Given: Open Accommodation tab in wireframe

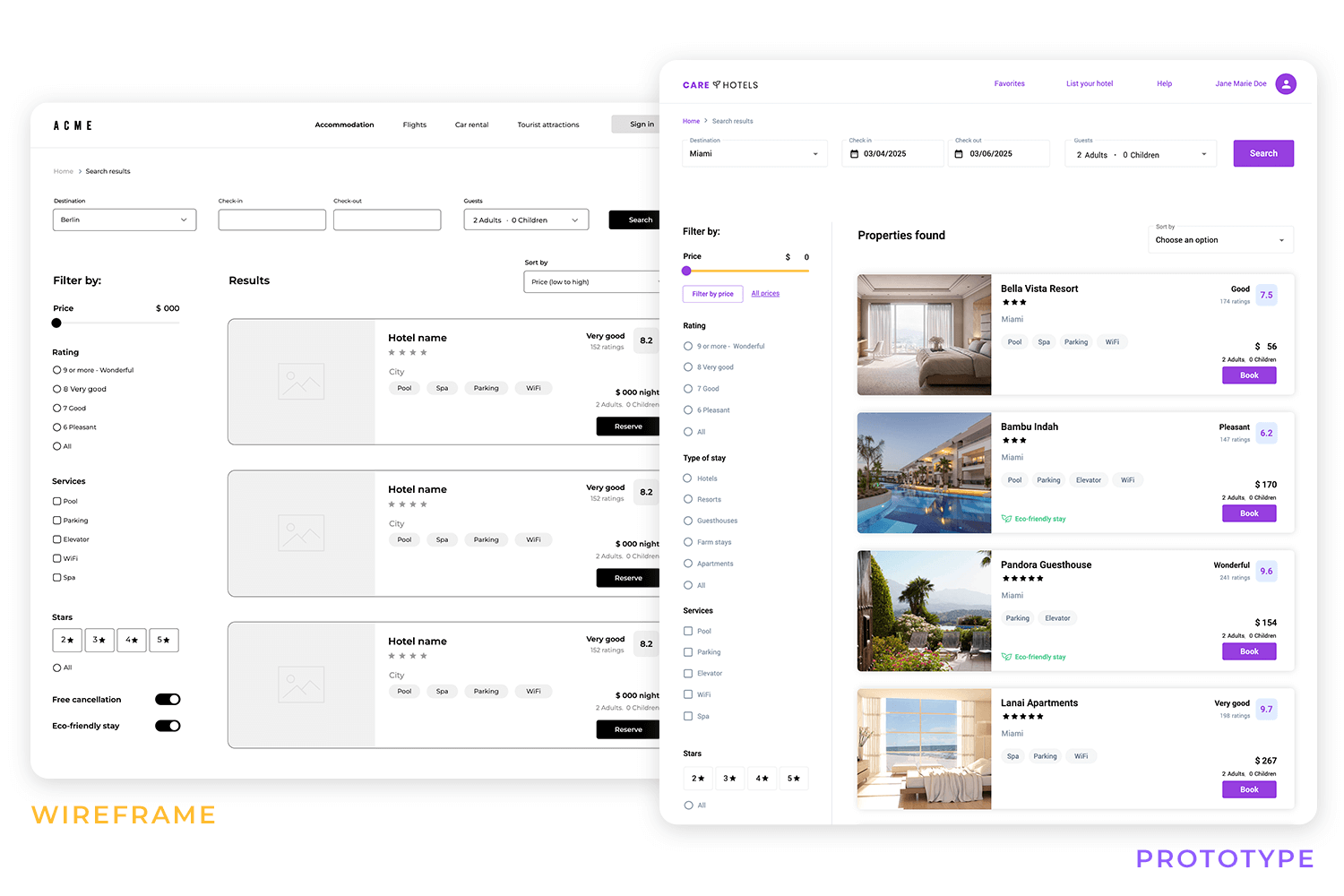Looking at the screenshot, I should point(344,125).
